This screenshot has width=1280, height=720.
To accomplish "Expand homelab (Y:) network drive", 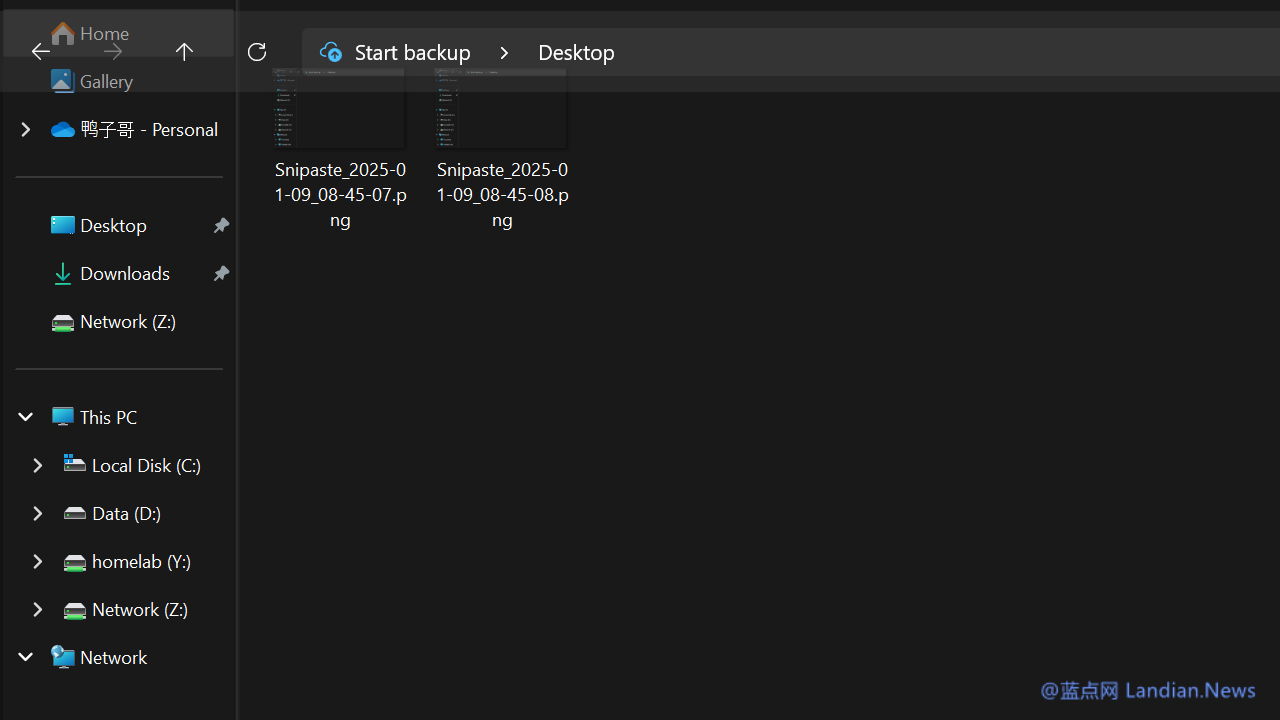I will [38, 561].
